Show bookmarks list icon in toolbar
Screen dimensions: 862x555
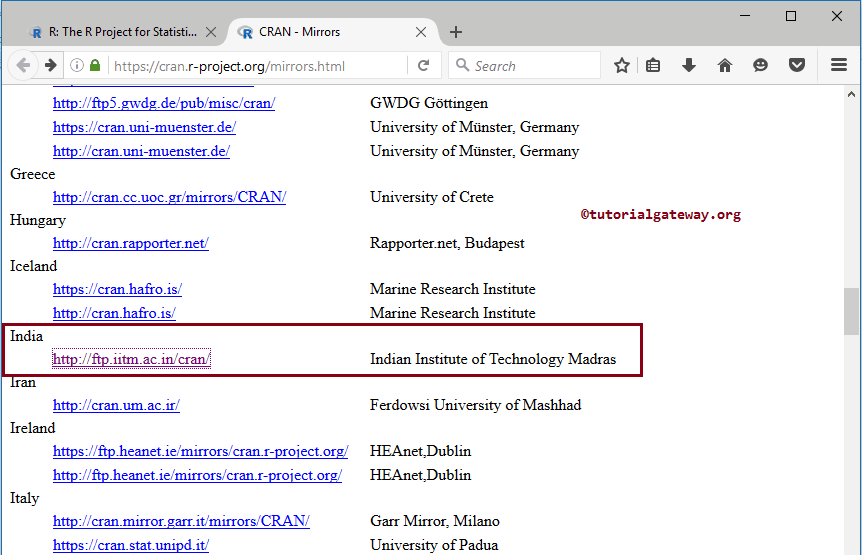click(653, 65)
